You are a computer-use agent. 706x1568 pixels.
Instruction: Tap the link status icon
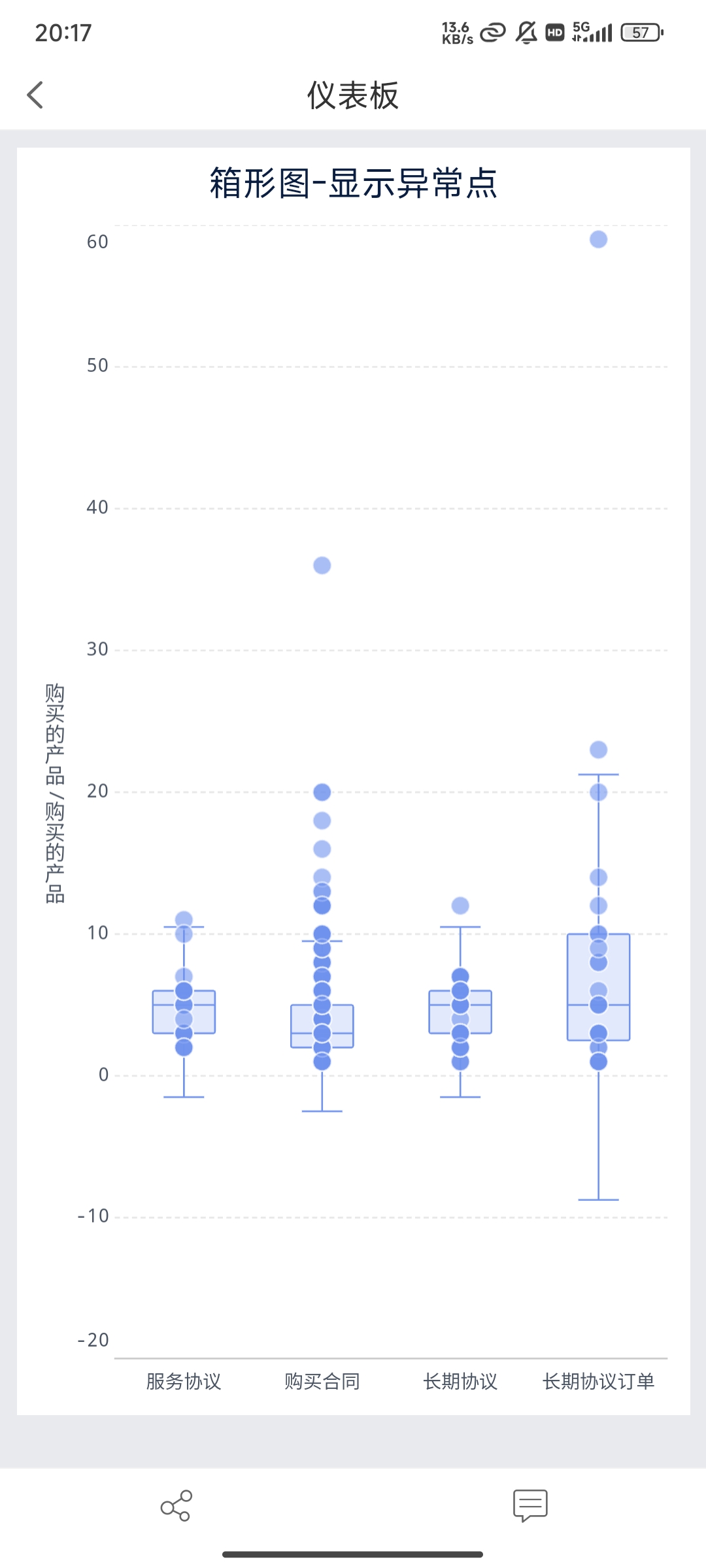tap(493, 33)
